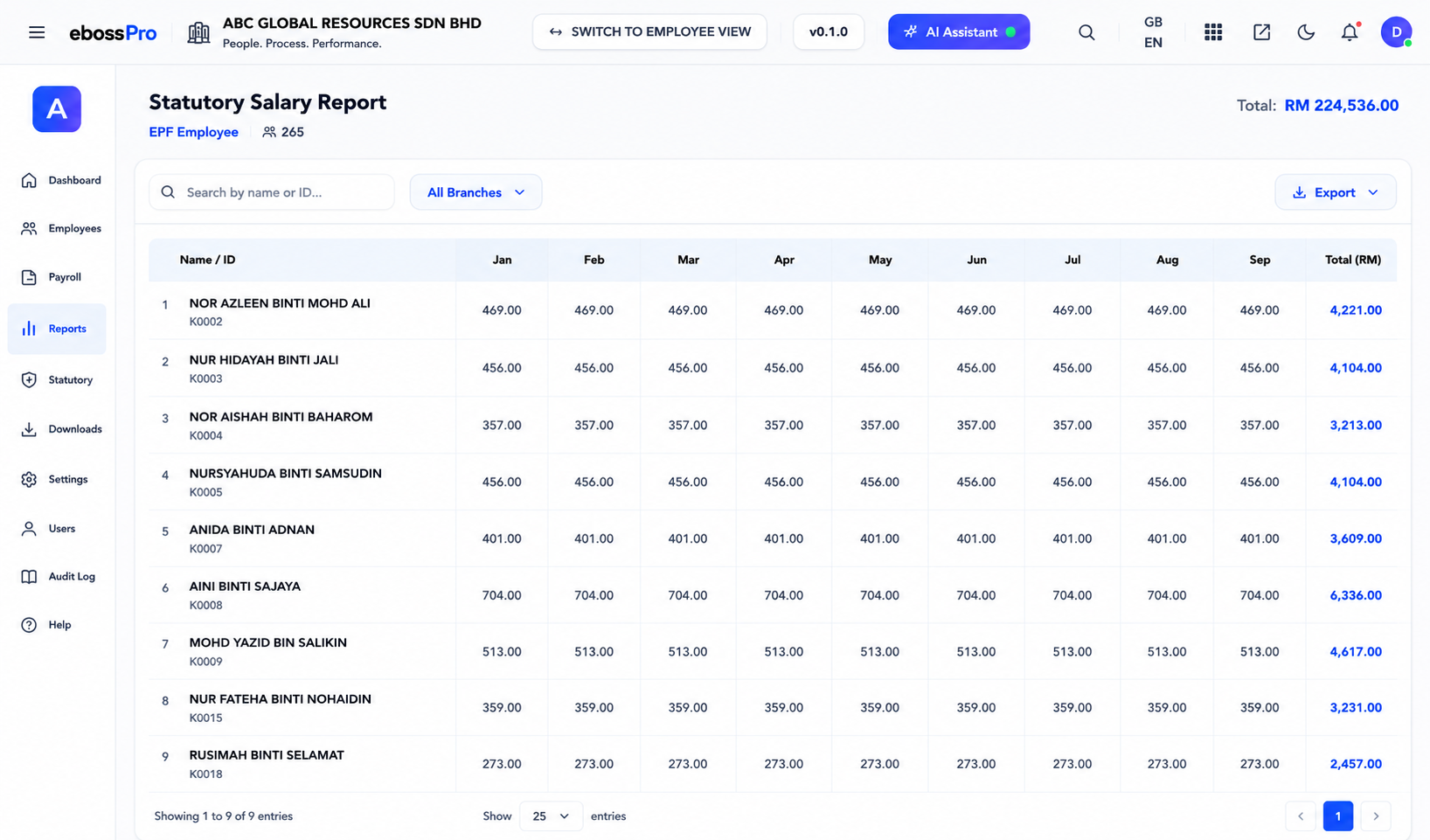Open Audit Log menu item

[x=57, y=577]
